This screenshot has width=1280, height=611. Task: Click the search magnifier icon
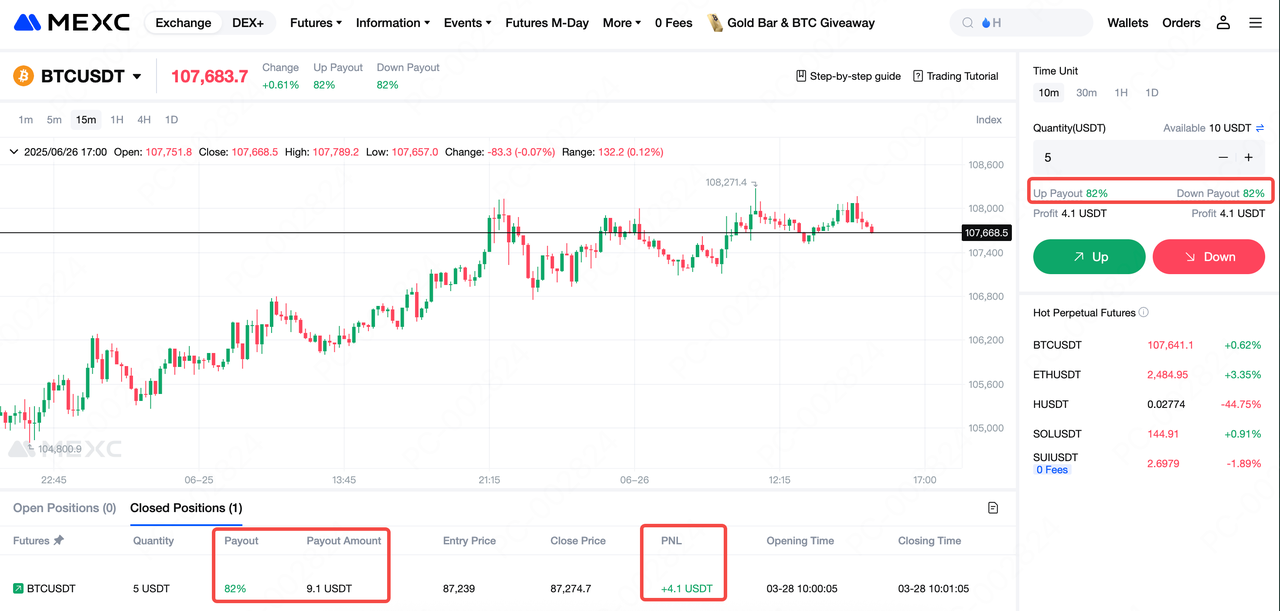[x=968, y=23]
